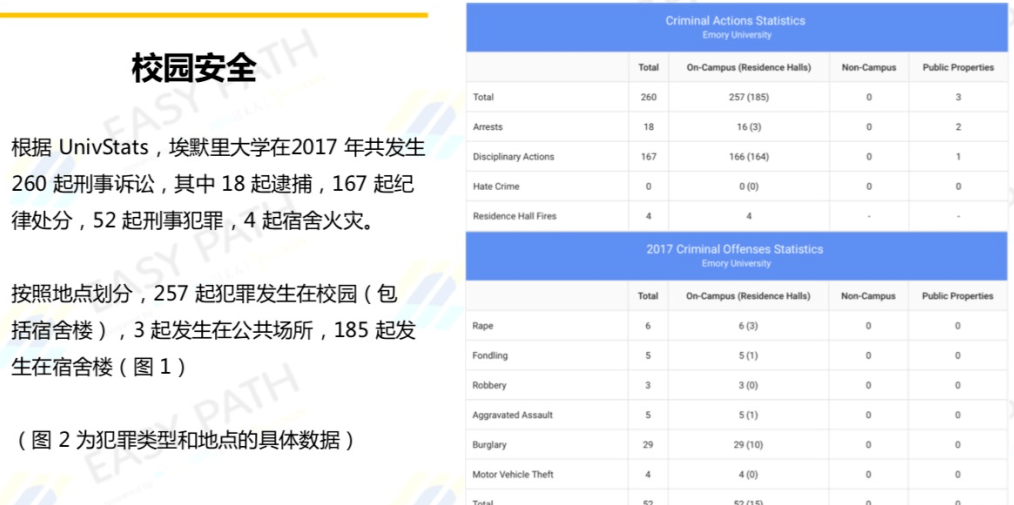The height and width of the screenshot is (505, 1014).
Task: Click the Total row label above Arrests
Action: click(x=483, y=97)
